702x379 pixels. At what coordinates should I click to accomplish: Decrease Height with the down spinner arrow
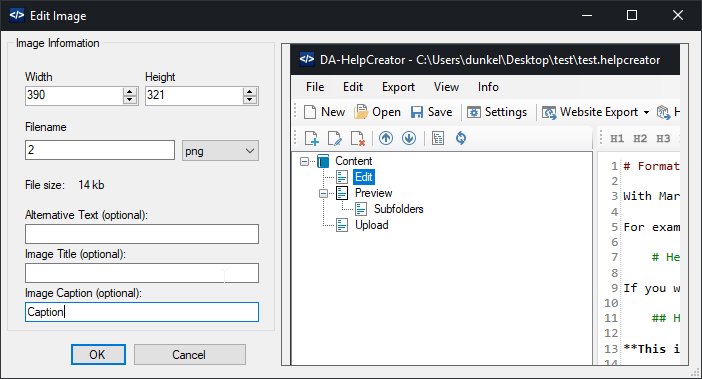tap(250, 100)
